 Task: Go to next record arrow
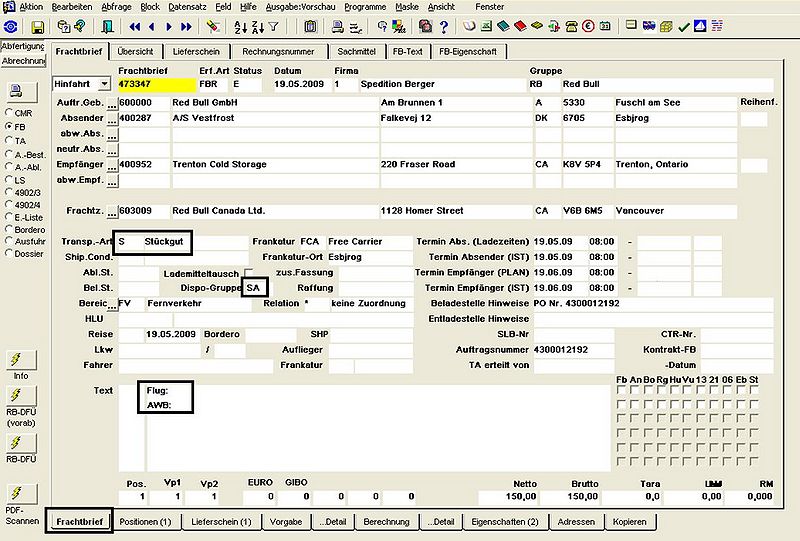(169, 27)
